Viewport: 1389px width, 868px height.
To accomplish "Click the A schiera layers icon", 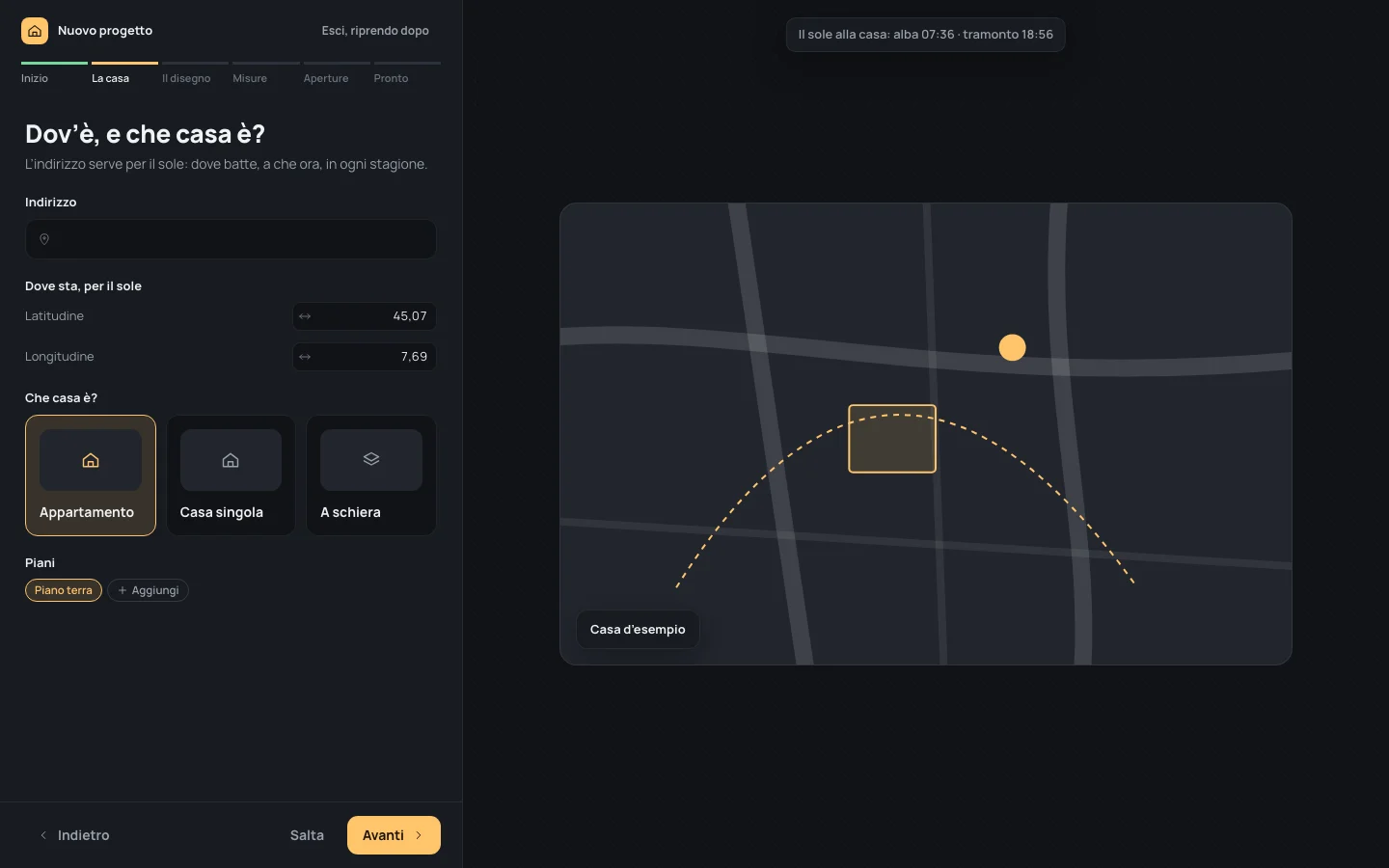I will (371, 459).
